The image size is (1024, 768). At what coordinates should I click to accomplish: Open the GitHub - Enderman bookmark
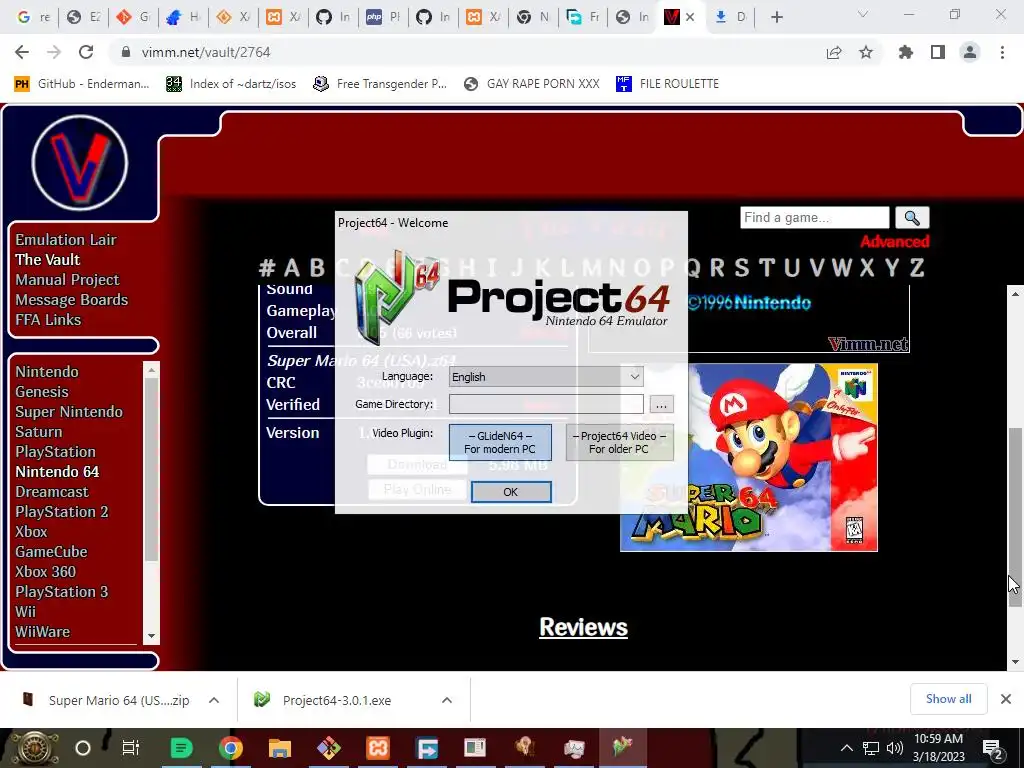(82, 84)
